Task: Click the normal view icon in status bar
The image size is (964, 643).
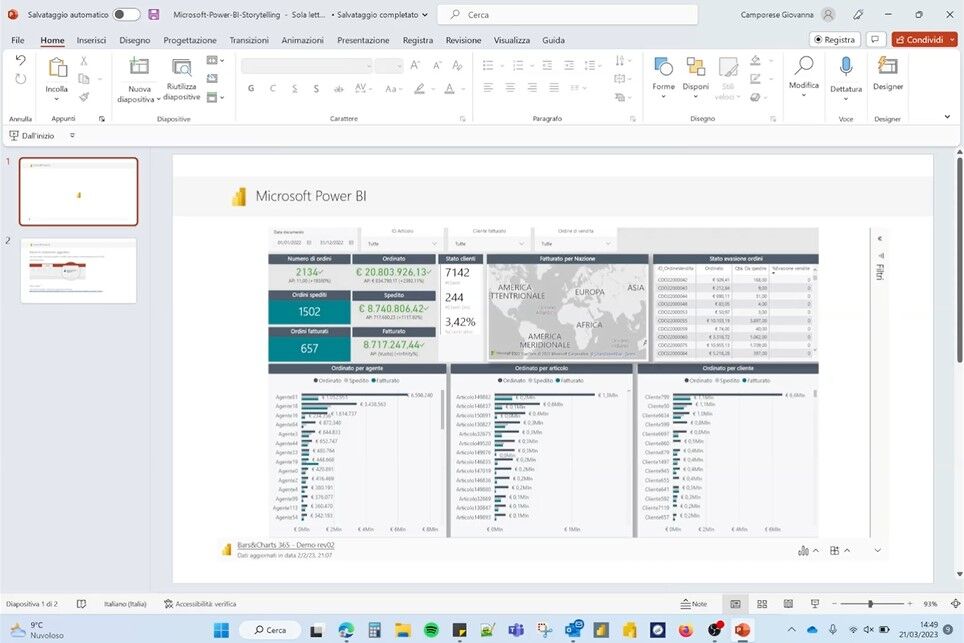Action: tap(735, 604)
